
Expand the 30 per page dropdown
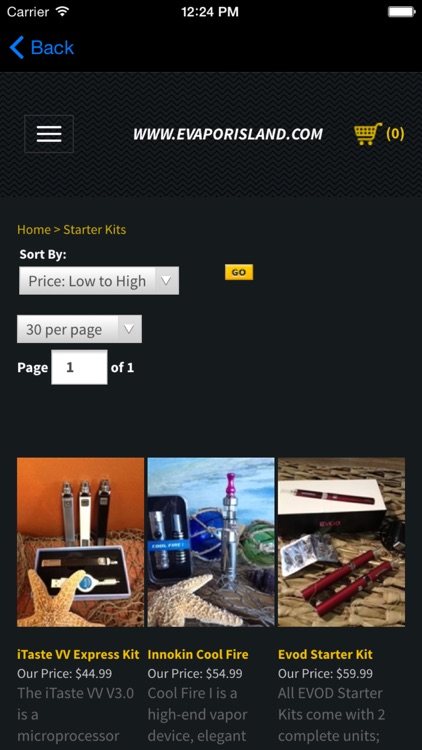(x=79, y=329)
